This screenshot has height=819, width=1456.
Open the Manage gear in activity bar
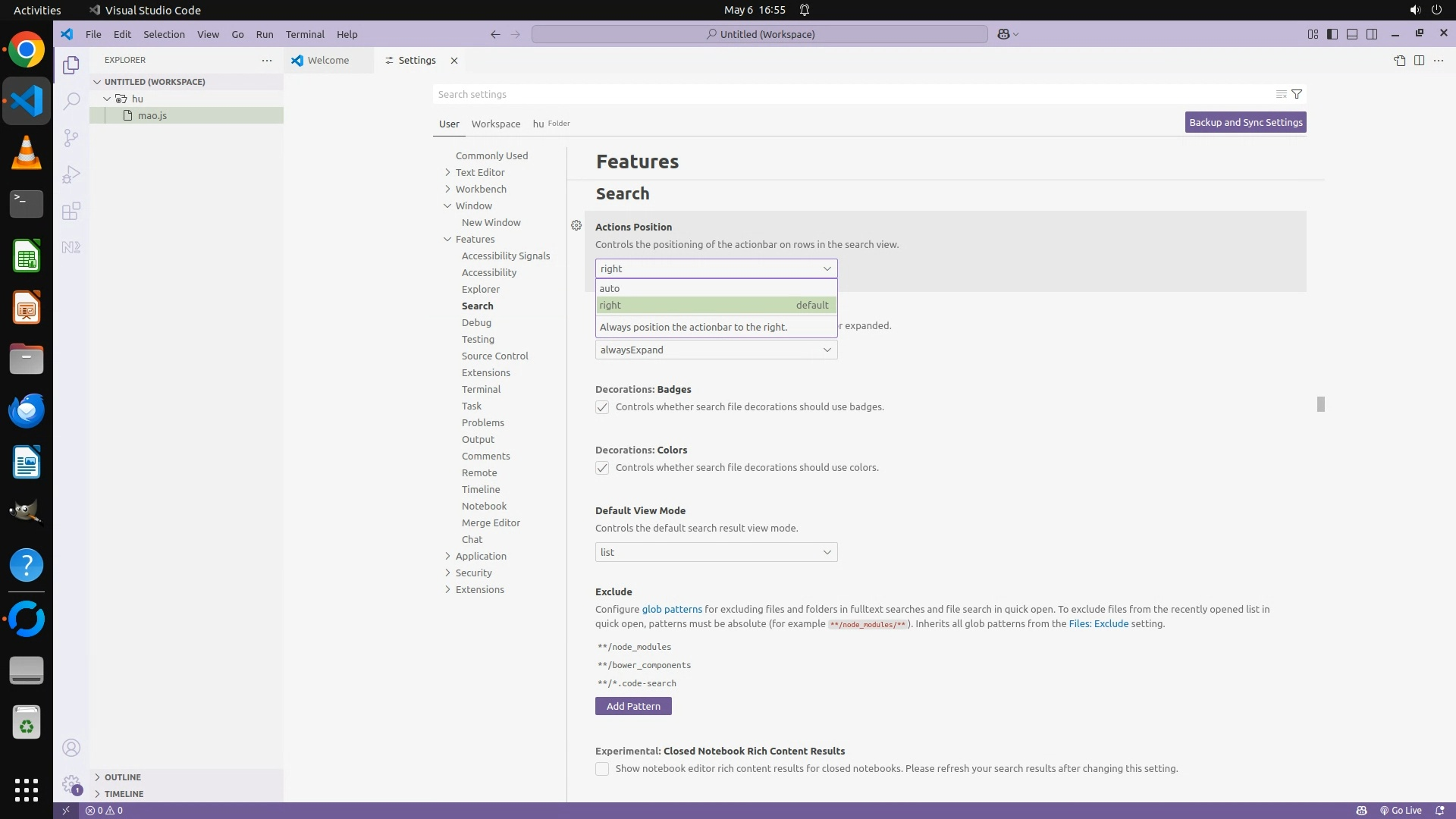[71, 784]
